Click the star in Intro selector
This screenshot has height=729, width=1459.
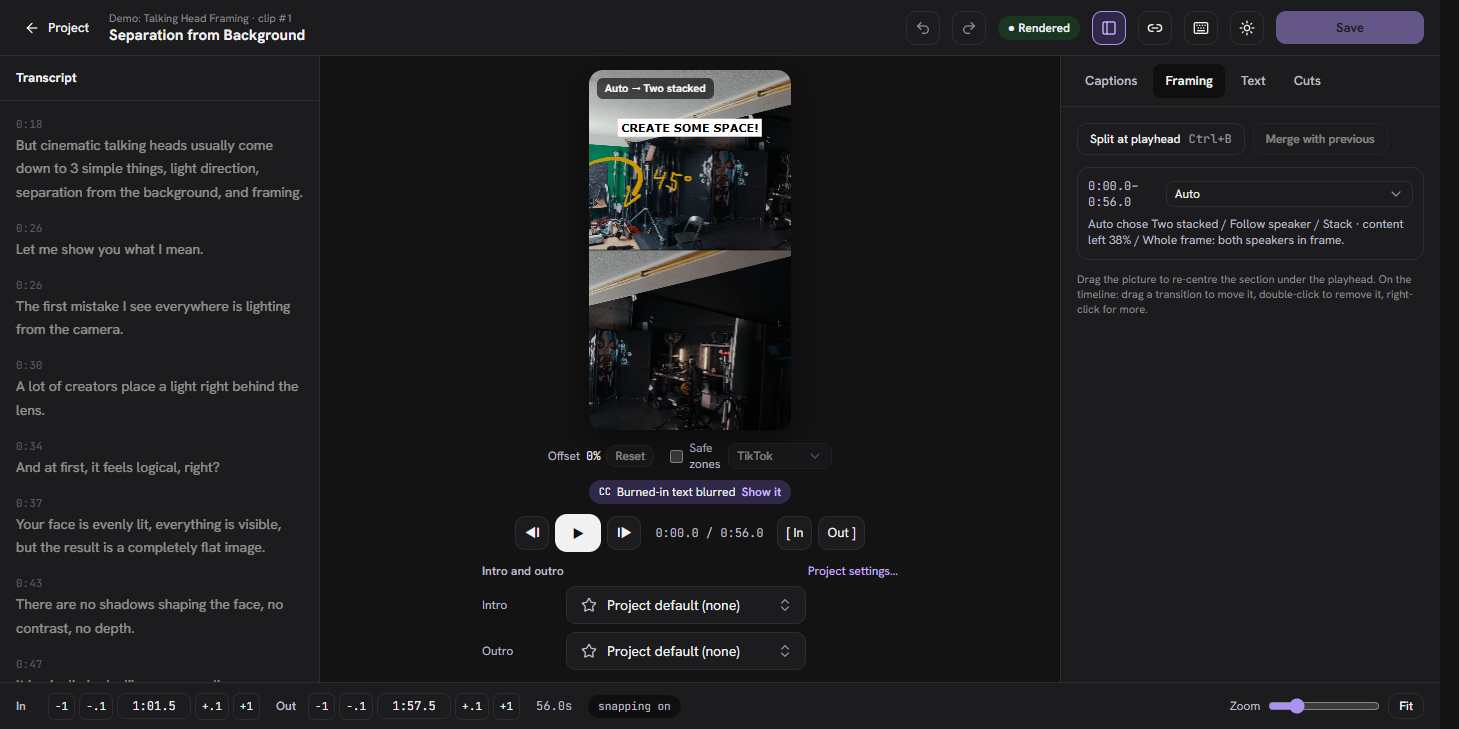589,605
